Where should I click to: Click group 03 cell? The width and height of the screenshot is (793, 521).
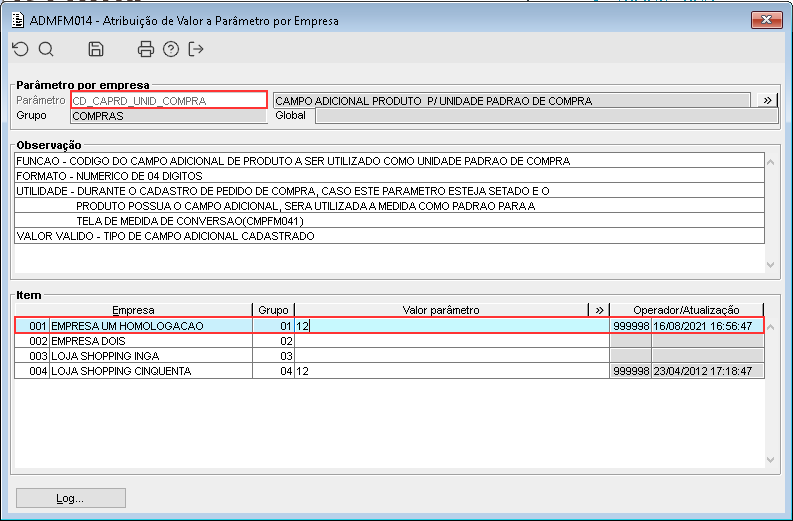273,356
